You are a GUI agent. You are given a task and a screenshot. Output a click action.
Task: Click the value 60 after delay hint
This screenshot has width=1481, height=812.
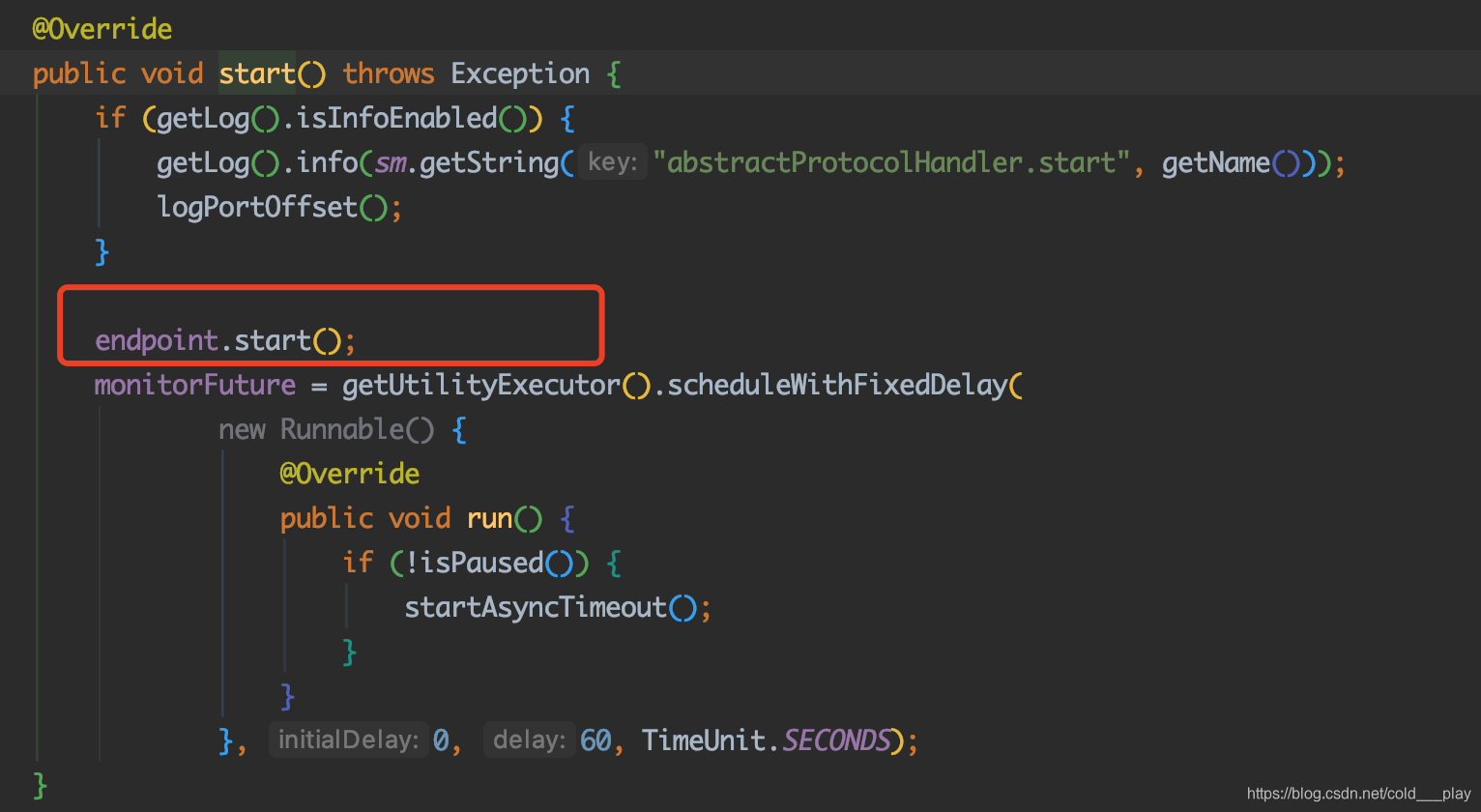(595, 740)
